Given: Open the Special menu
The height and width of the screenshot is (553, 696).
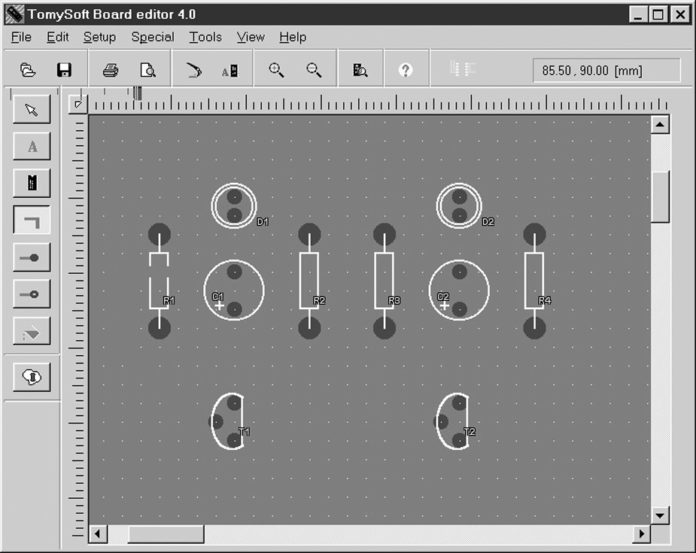Looking at the screenshot, I should [x=152, y=37].
